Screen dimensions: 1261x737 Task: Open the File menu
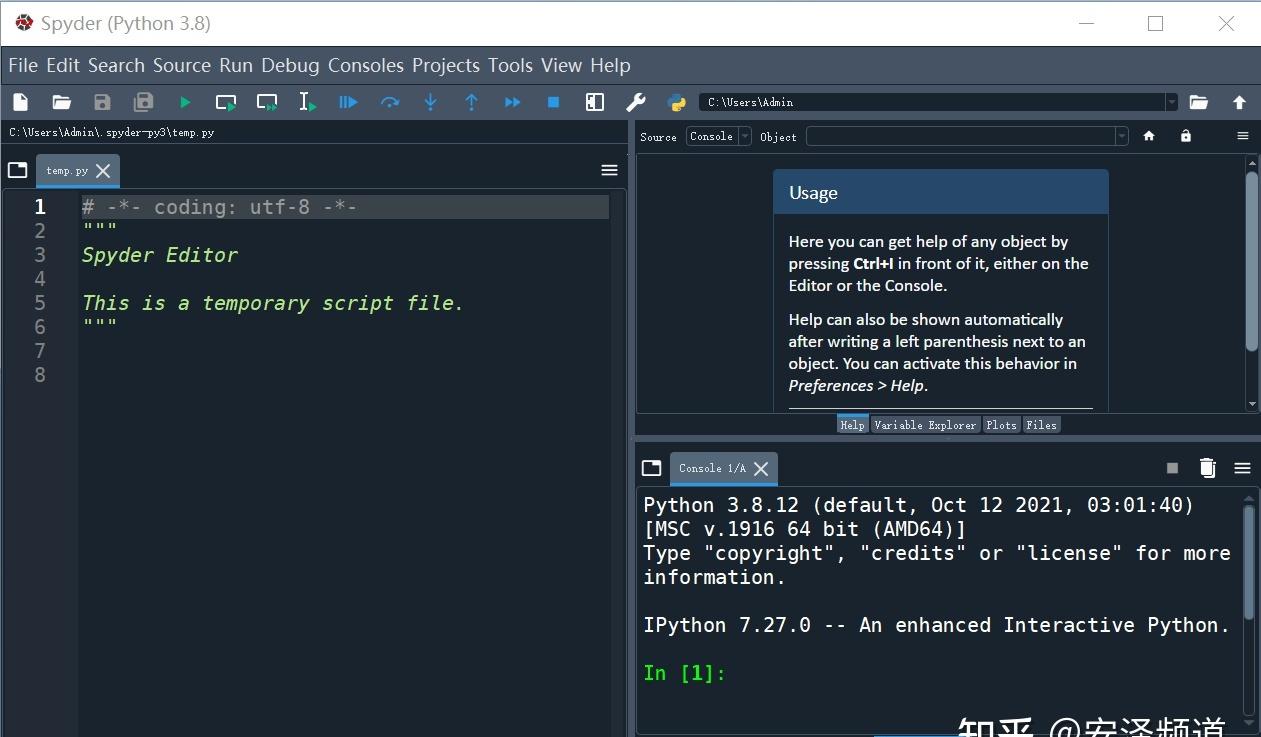pos(23,65)
